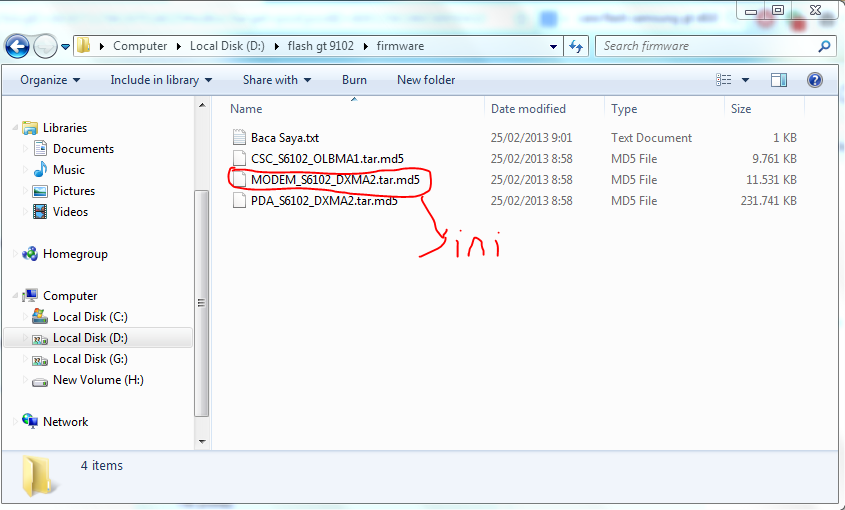Image resolution: width=845 pixels, height=510 pixels.
Task: Select flash gt 9102 in the breadcrumb
Action: (321, 46)
